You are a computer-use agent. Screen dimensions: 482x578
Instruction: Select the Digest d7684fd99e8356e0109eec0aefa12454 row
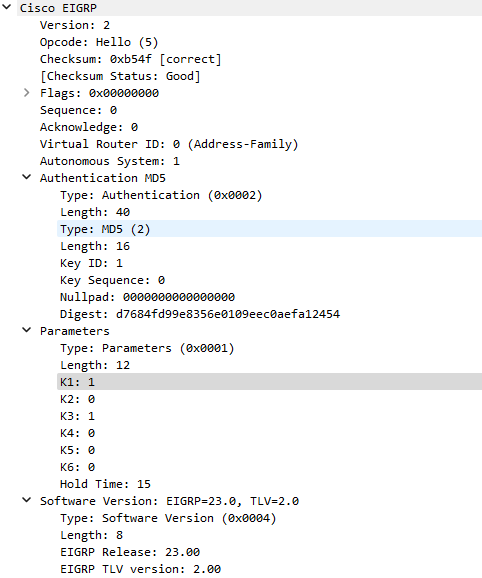(x=200, y=314)
